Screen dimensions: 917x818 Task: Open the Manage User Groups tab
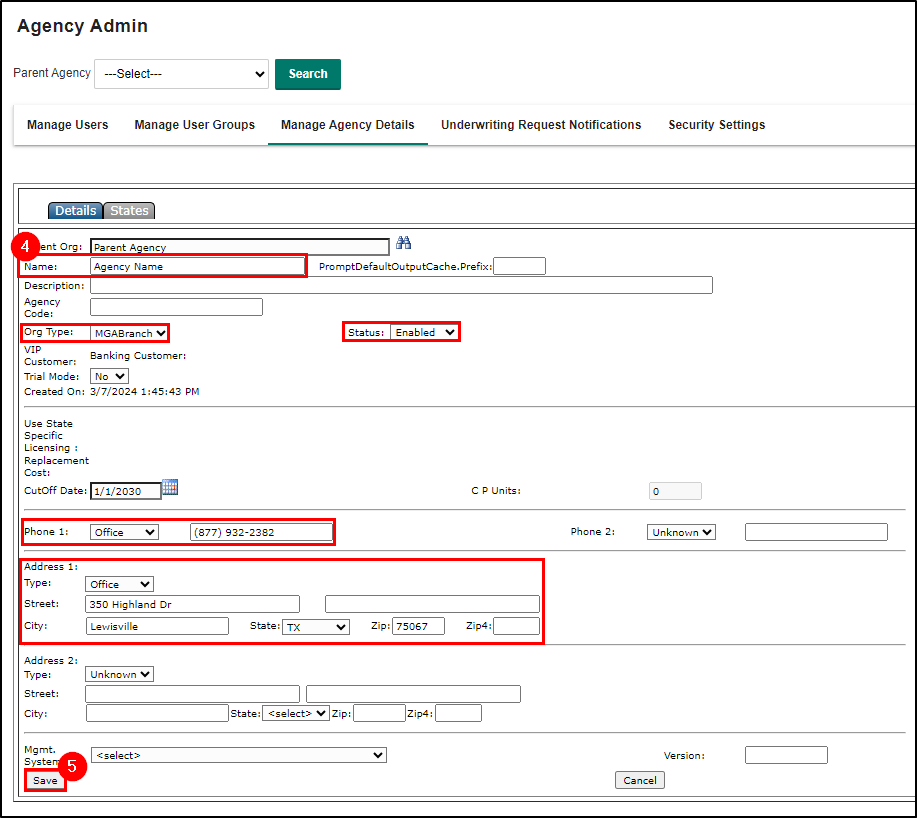194,125
